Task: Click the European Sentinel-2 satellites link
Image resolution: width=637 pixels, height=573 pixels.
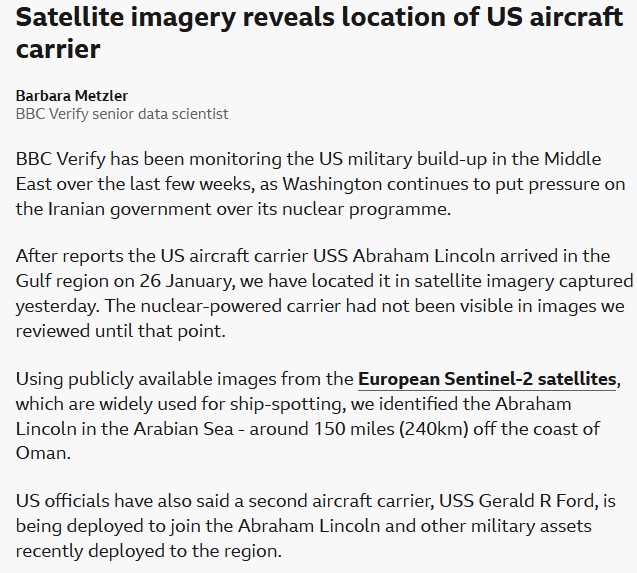Action: [x=488, y=379]
